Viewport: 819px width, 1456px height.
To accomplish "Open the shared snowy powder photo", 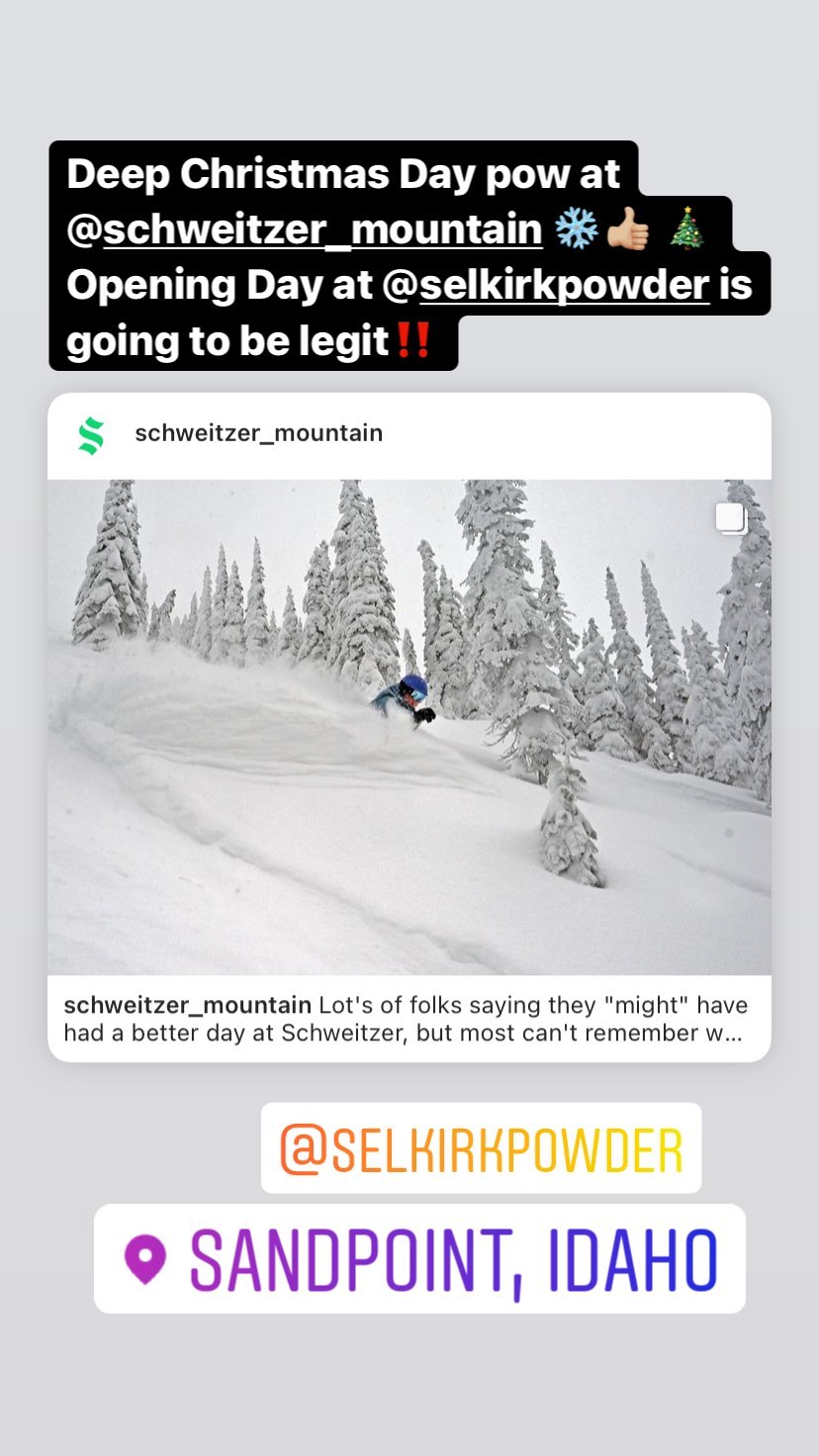I will coord(409,728).
